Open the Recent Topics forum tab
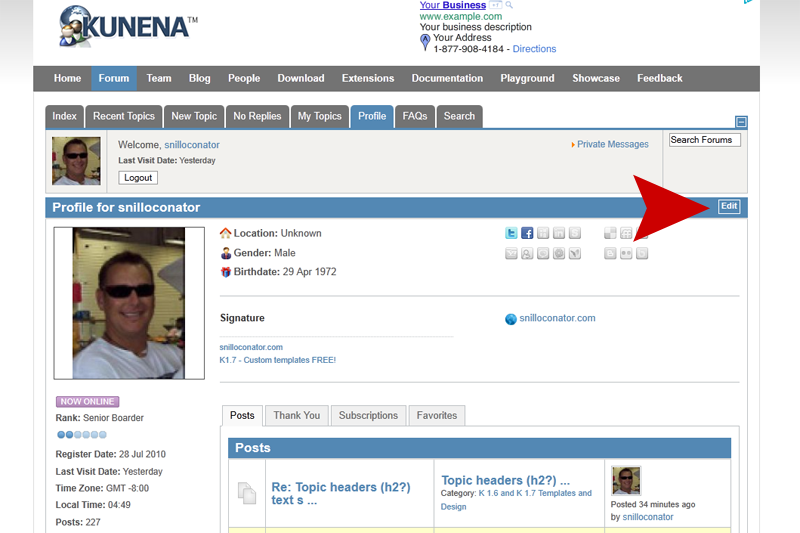 point(123,116)
